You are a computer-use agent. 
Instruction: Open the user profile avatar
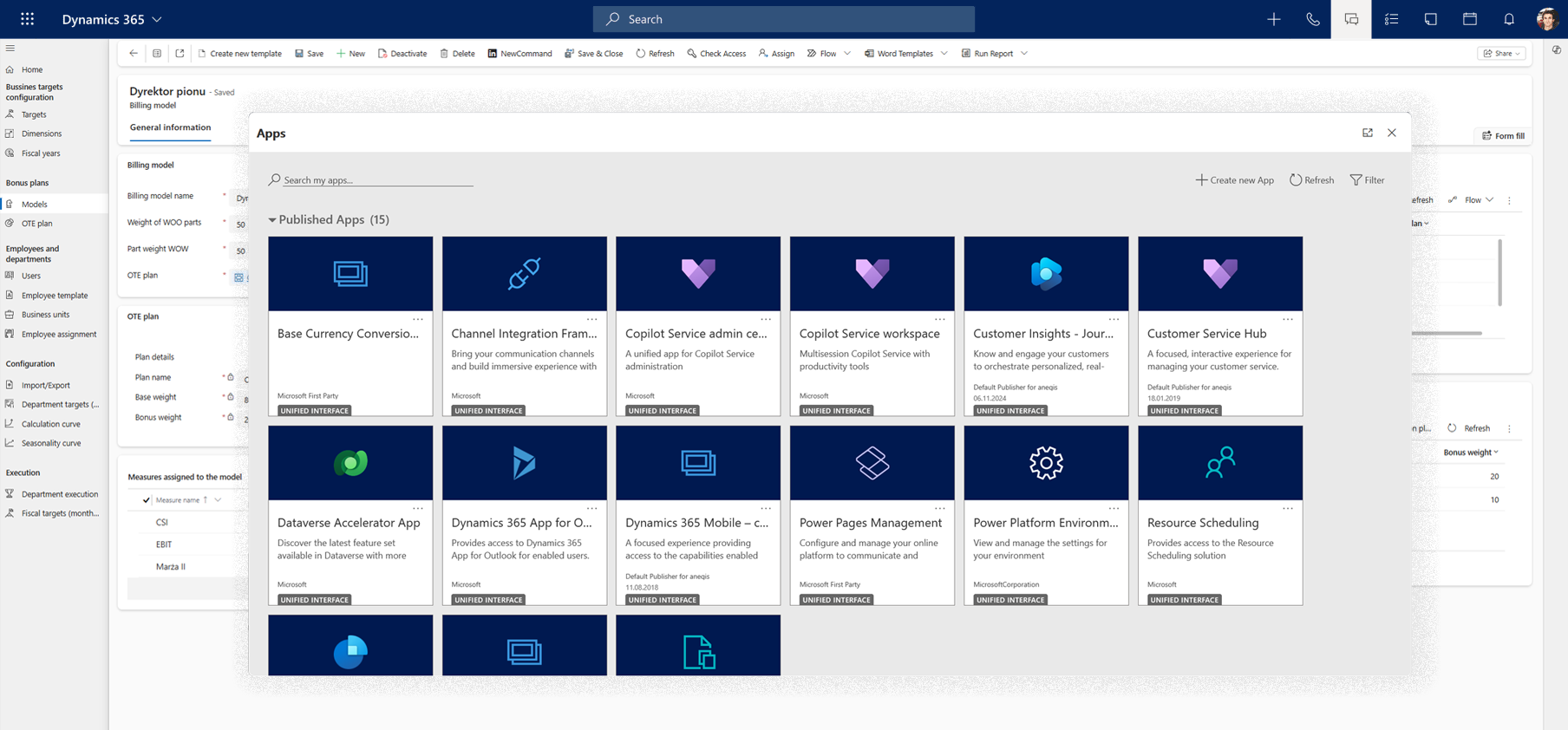(x=1547, y=19)
